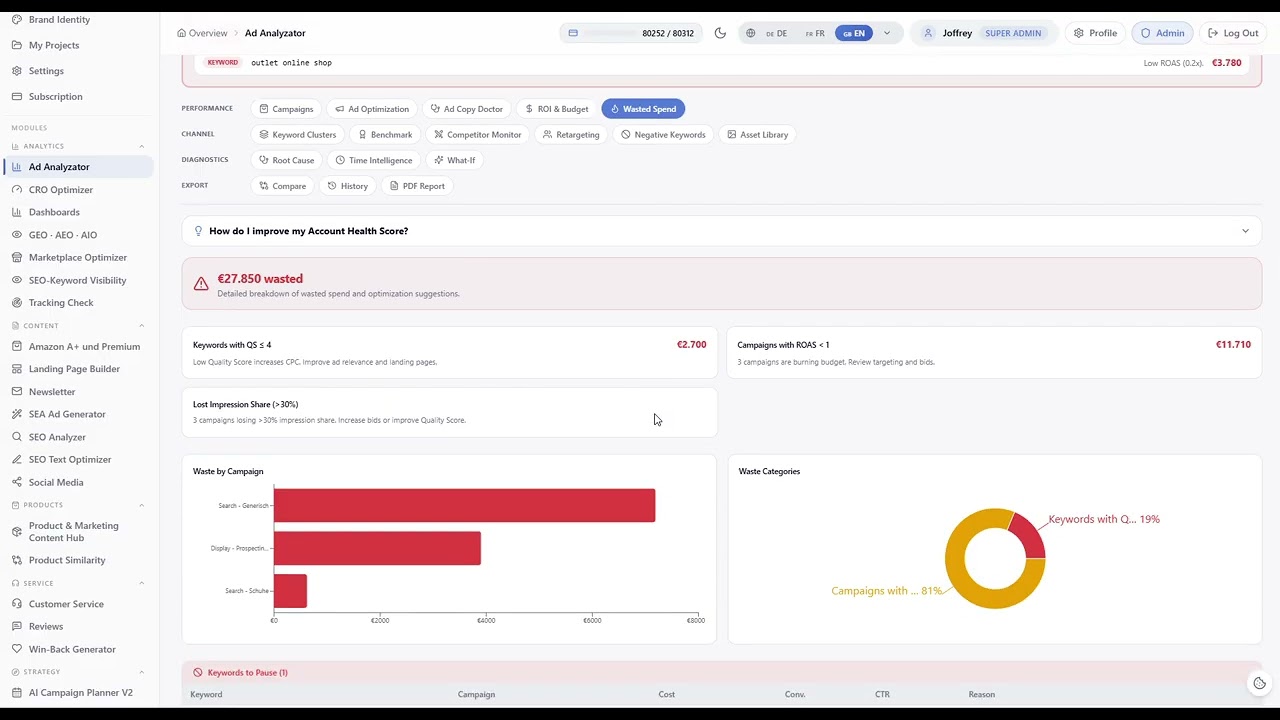Open the Profile page button
This screenshot has width=1280, height=720.
(1095, 33)
